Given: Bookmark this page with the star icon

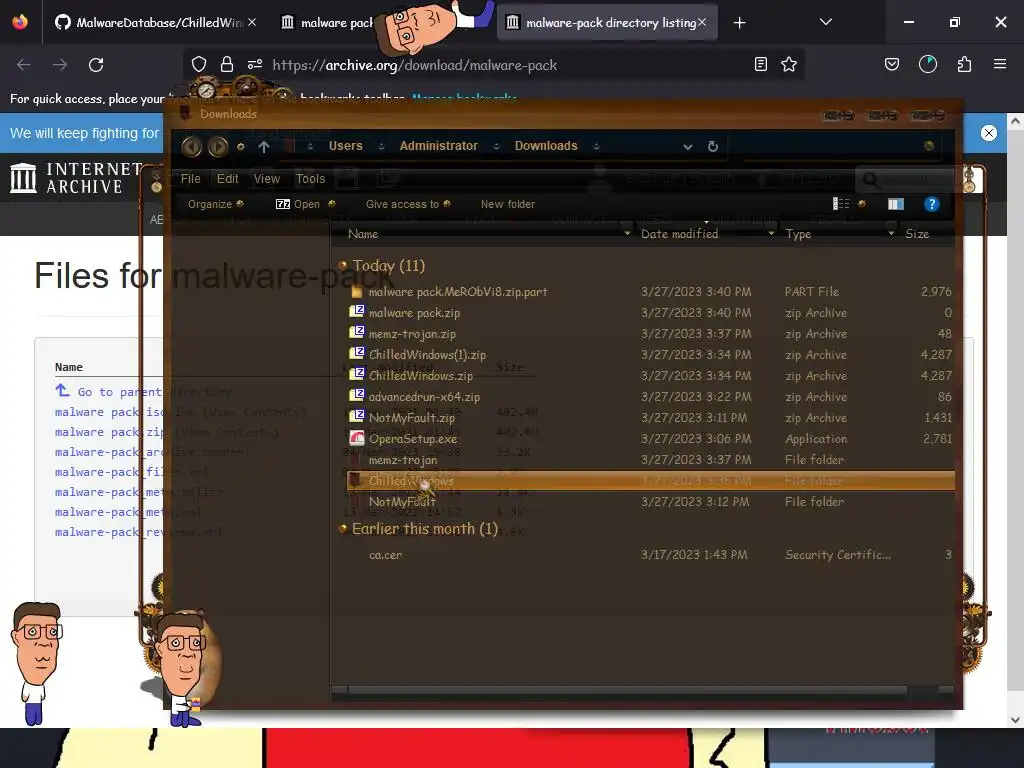Looking at the screenshot, I should [789, 64].
